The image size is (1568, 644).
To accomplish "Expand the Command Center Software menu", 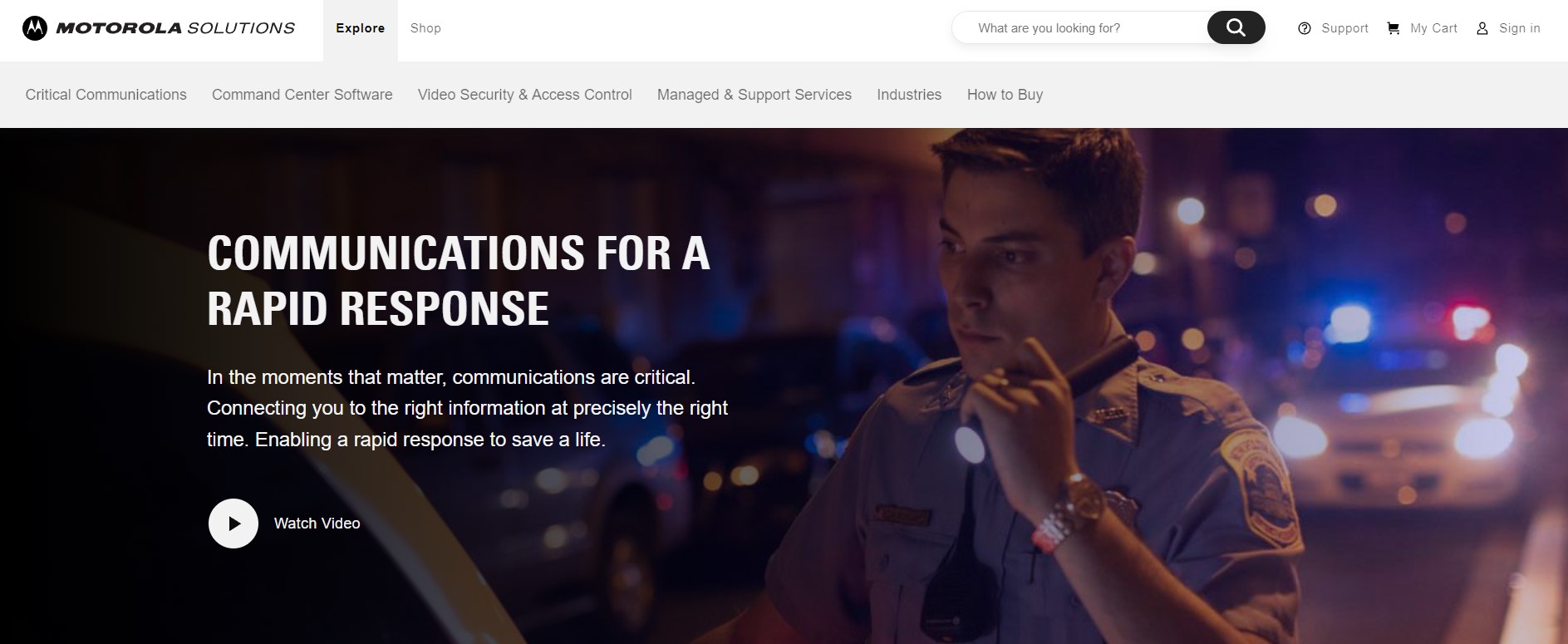I will (302, 95).
